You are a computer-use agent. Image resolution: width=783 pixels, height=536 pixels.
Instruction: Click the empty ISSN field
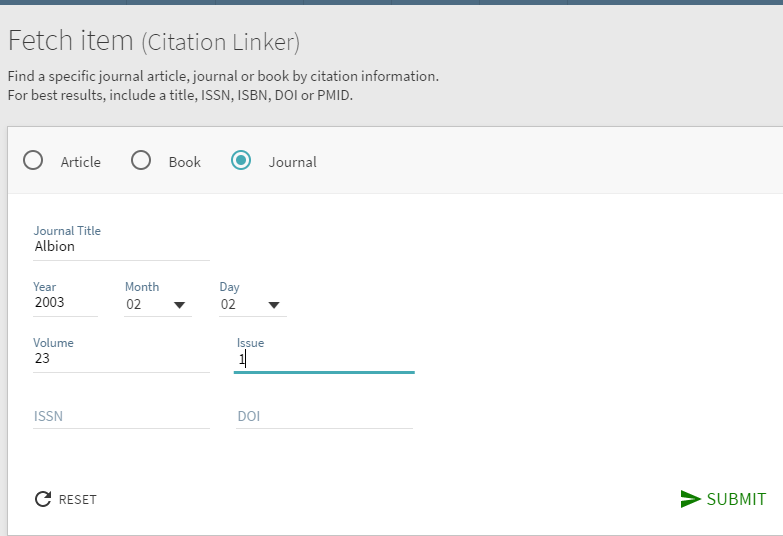120,416
